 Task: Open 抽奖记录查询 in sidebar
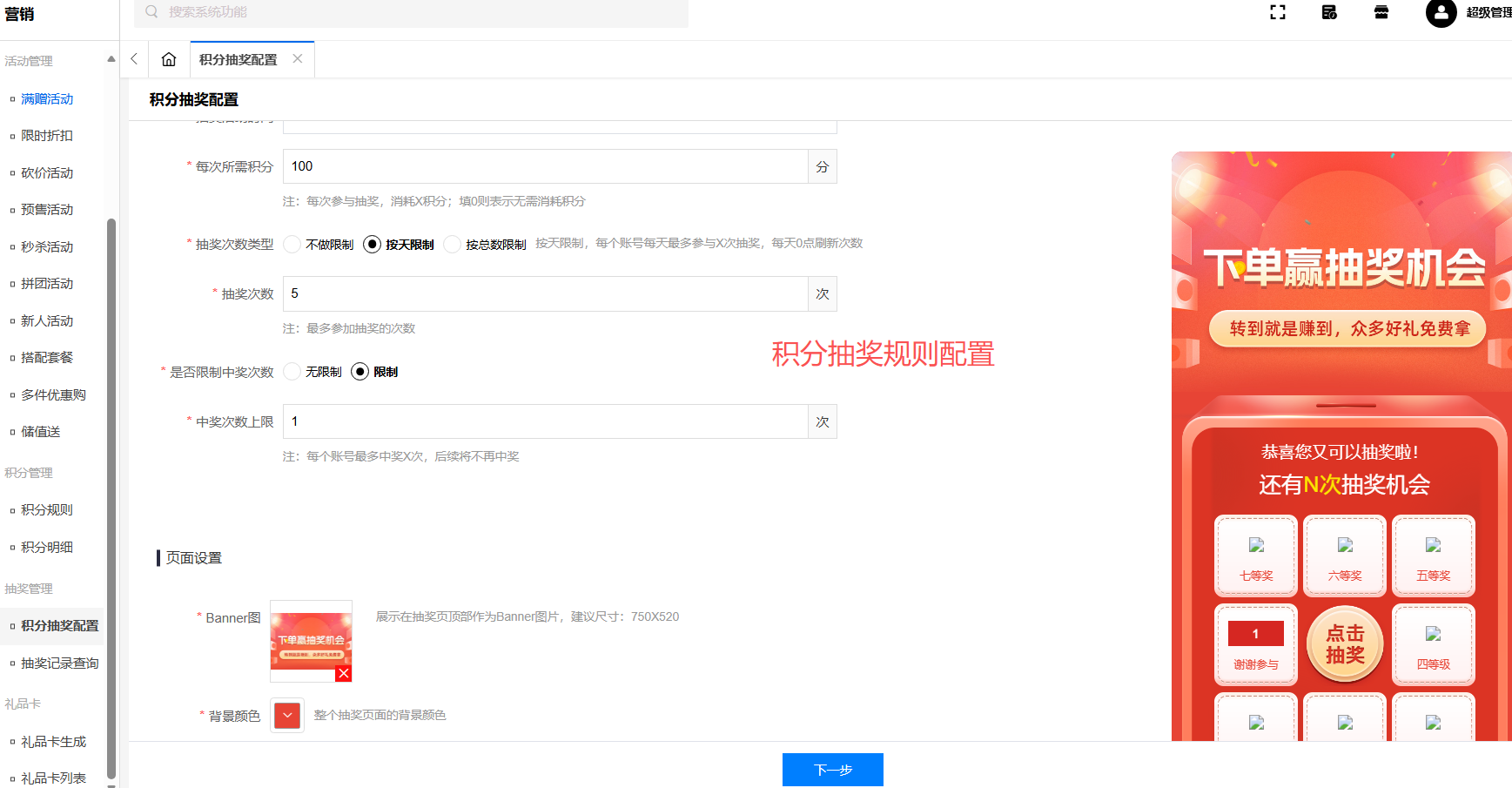coord(60,663)
